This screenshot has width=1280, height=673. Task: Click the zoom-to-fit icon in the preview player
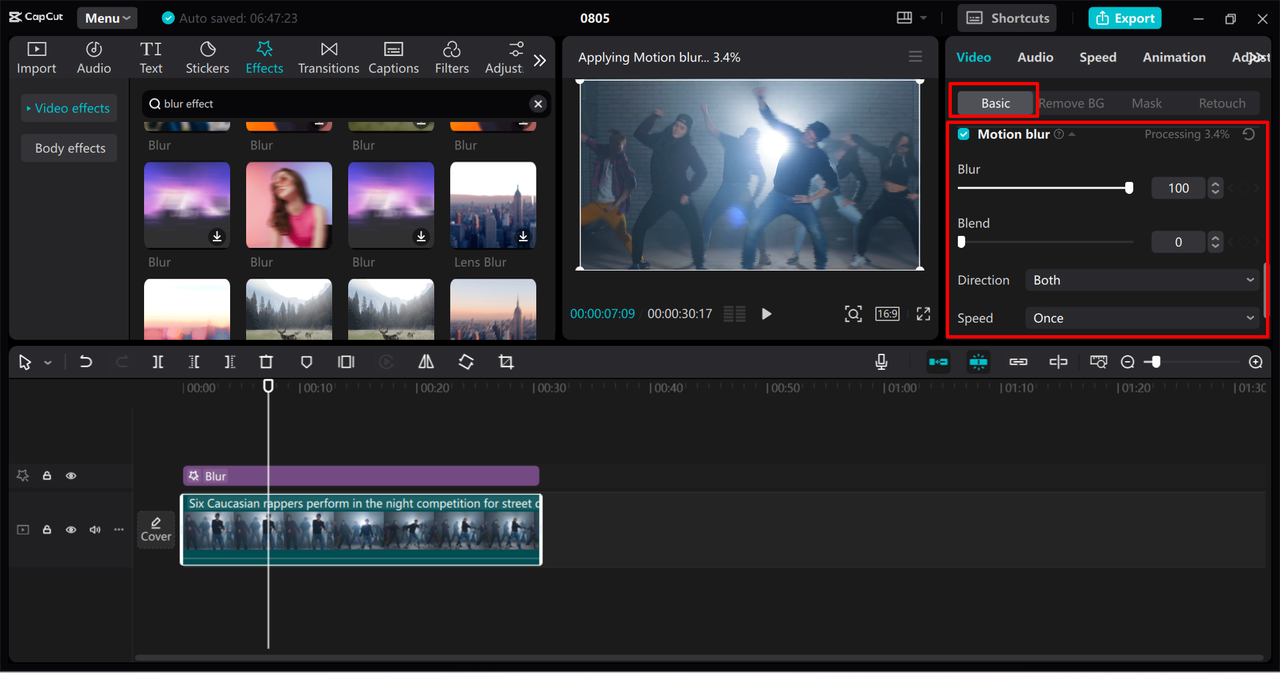pos(853,314)
